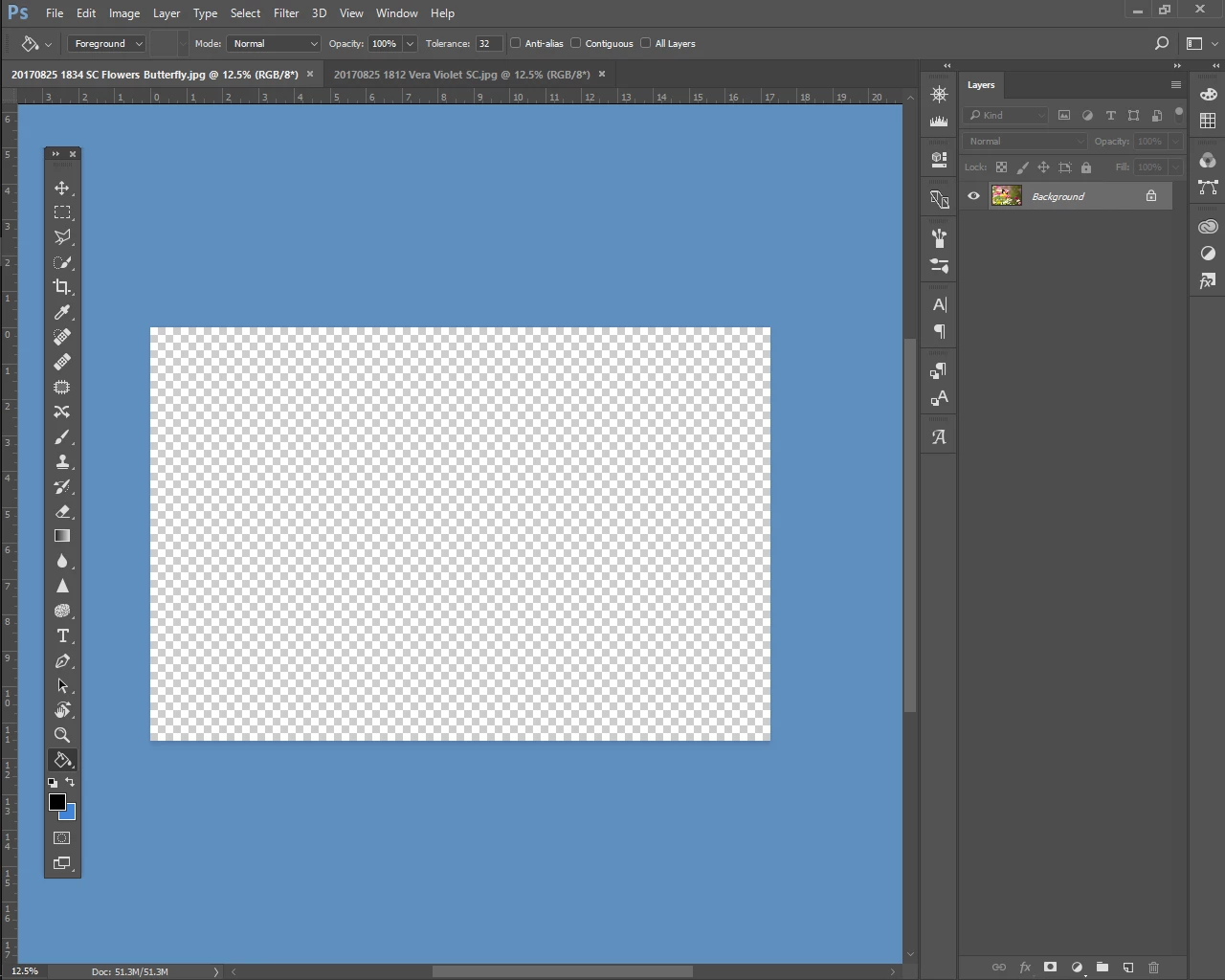Select the Sponge tool
Viewport: 1225px width, 980px height.
pyautogui.click(x=62, y=611)
